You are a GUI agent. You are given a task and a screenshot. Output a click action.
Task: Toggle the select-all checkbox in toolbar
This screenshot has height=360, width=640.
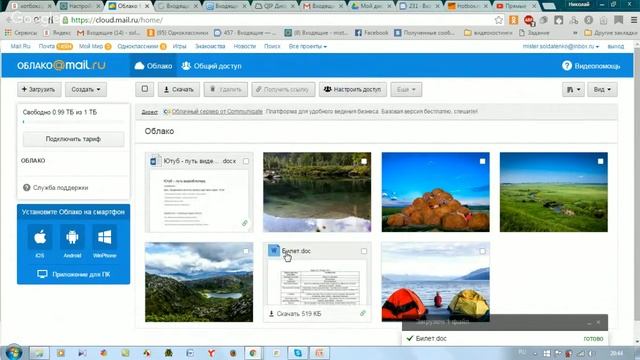(x=145, y=89)
